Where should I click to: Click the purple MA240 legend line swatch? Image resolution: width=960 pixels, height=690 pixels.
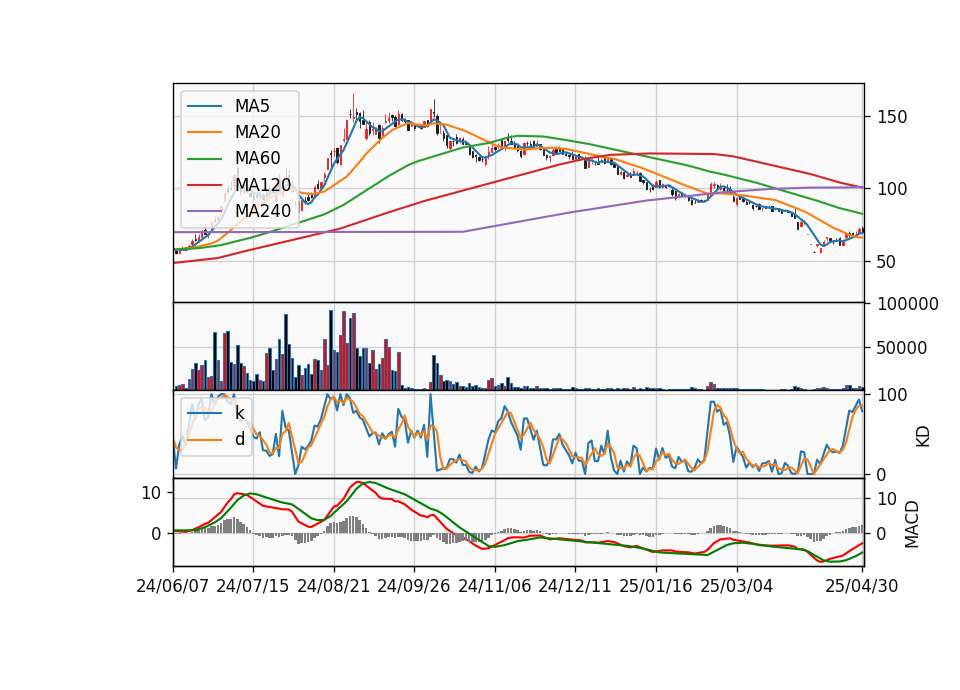click(x=204, y=211)
